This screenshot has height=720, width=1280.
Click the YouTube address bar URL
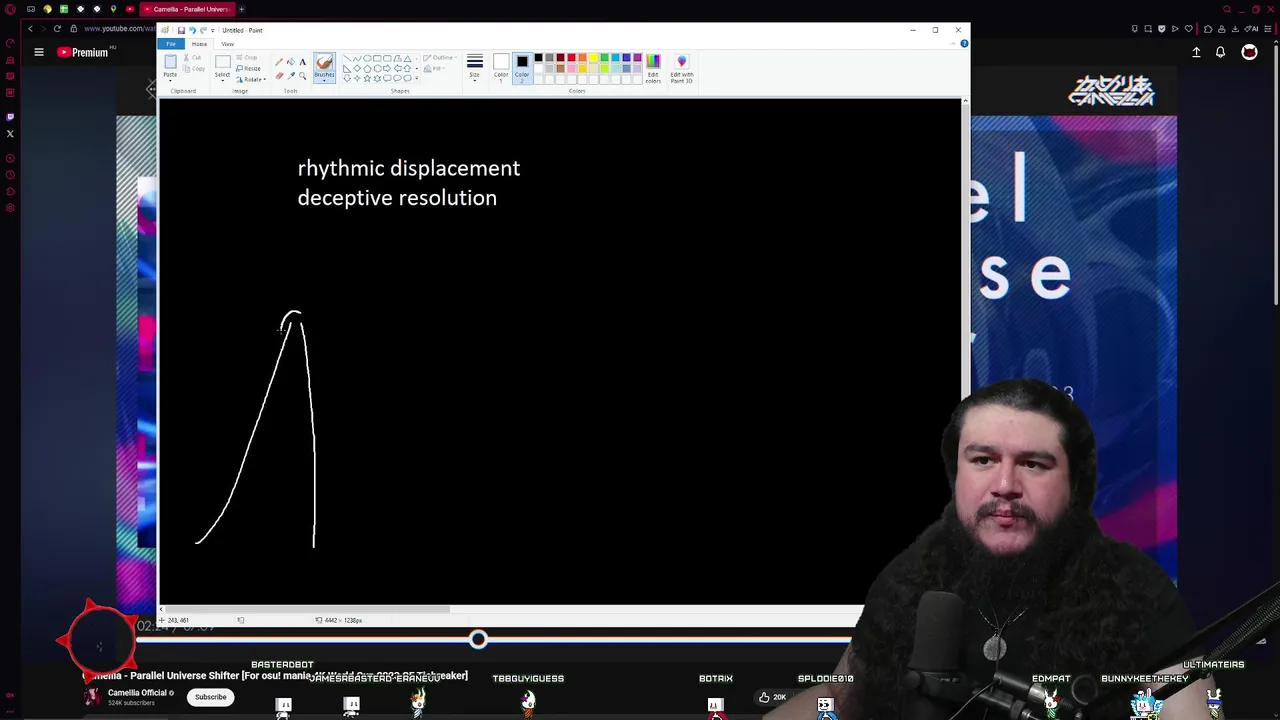pyautogui.click(x=118, y=28)
